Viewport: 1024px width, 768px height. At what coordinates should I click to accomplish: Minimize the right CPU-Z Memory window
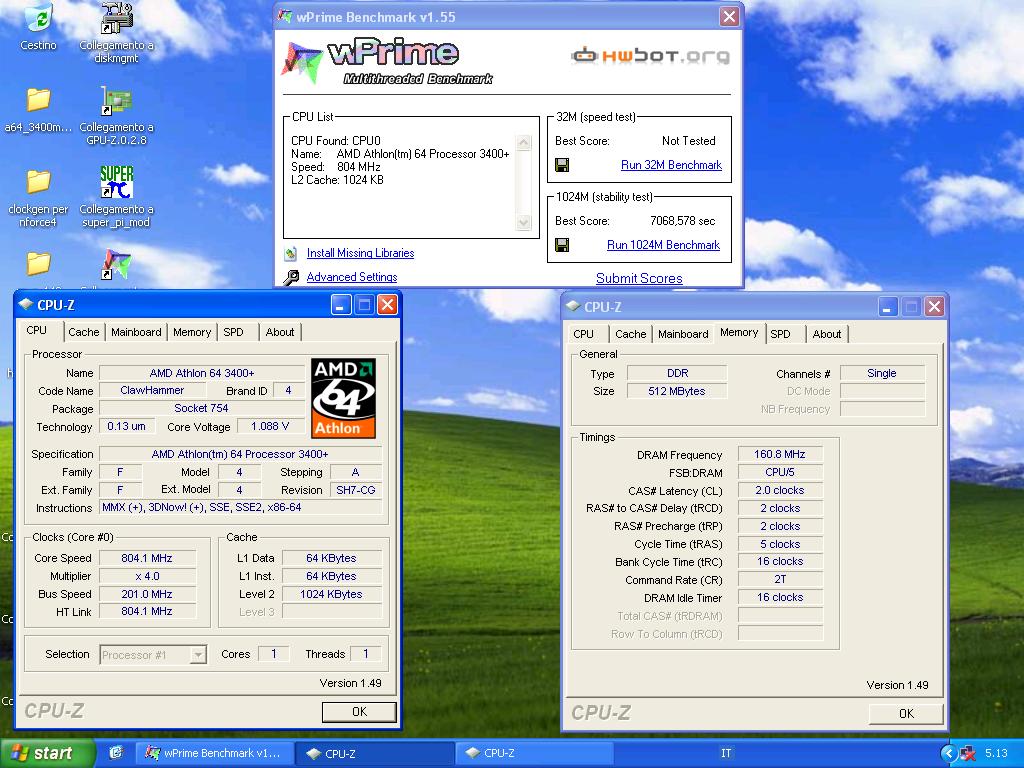887,306
